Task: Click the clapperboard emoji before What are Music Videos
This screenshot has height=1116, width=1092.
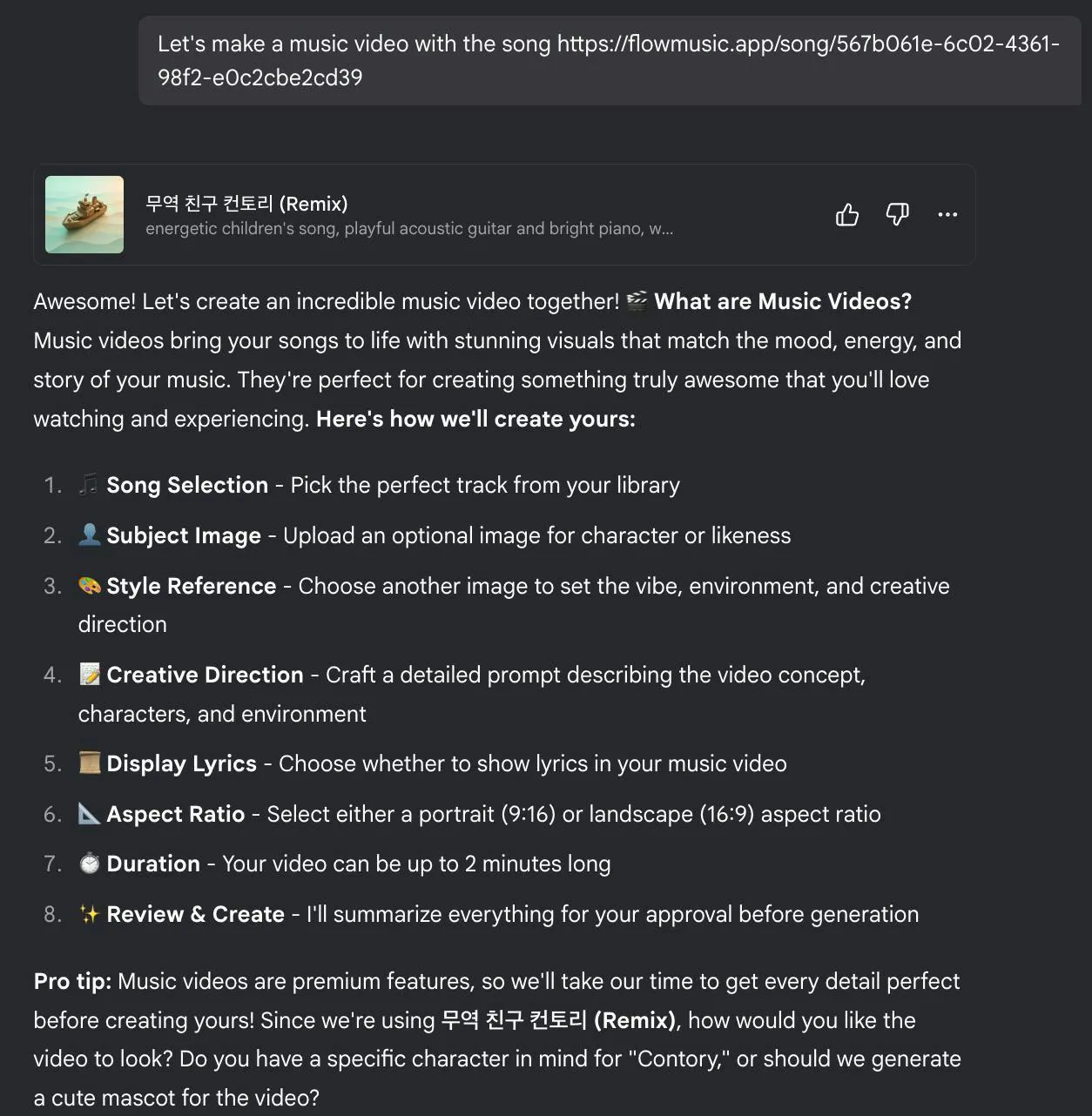Action: pyautogui.click(x=637, y=301)
